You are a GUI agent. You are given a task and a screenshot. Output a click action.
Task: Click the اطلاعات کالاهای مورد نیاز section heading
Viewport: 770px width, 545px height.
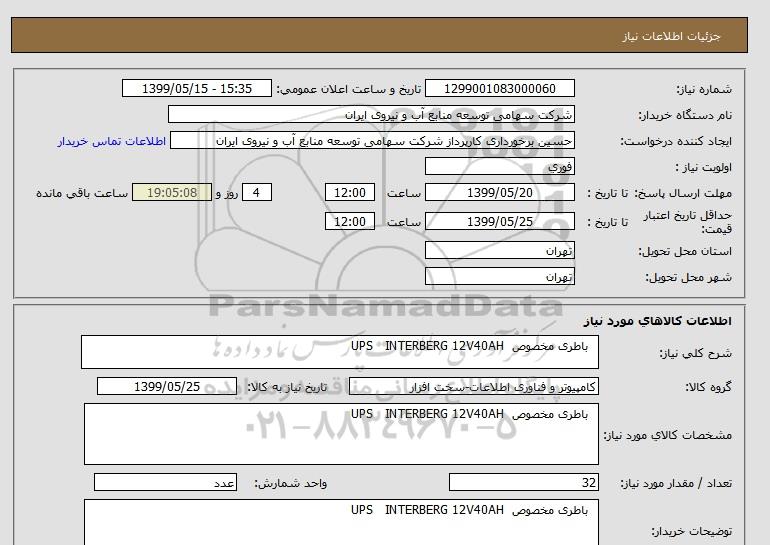[657, 321]
